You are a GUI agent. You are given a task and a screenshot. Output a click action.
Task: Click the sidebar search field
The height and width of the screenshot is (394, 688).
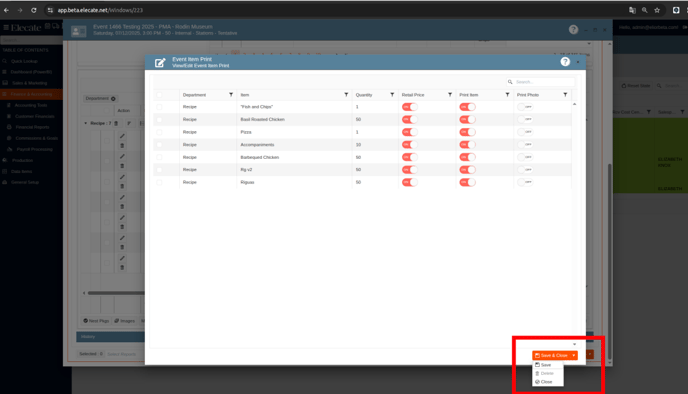tap(31, 40)
